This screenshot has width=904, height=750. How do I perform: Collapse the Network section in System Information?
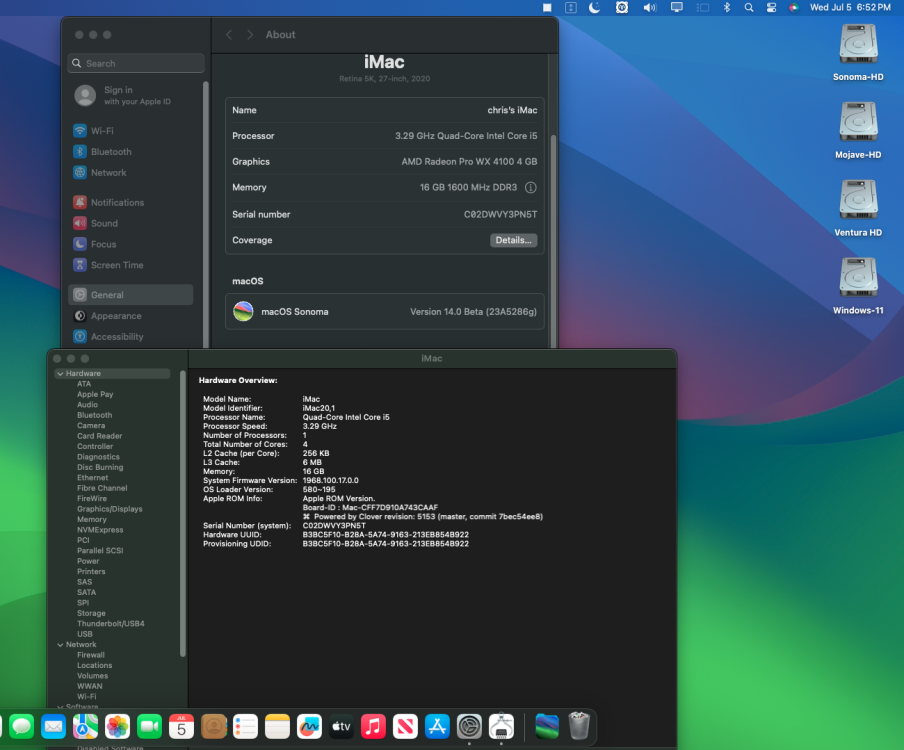click(60, 645)
